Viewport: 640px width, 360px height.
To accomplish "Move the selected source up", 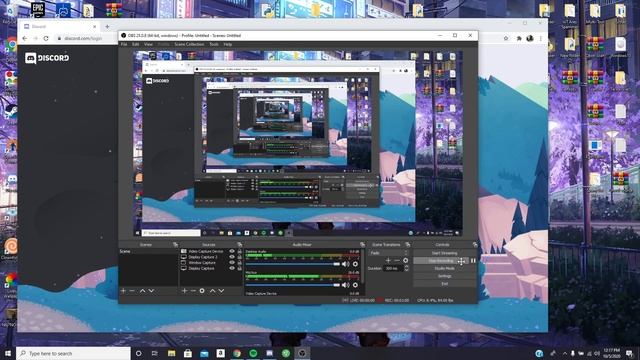I will pyautogui.click(x=212, y=291).
